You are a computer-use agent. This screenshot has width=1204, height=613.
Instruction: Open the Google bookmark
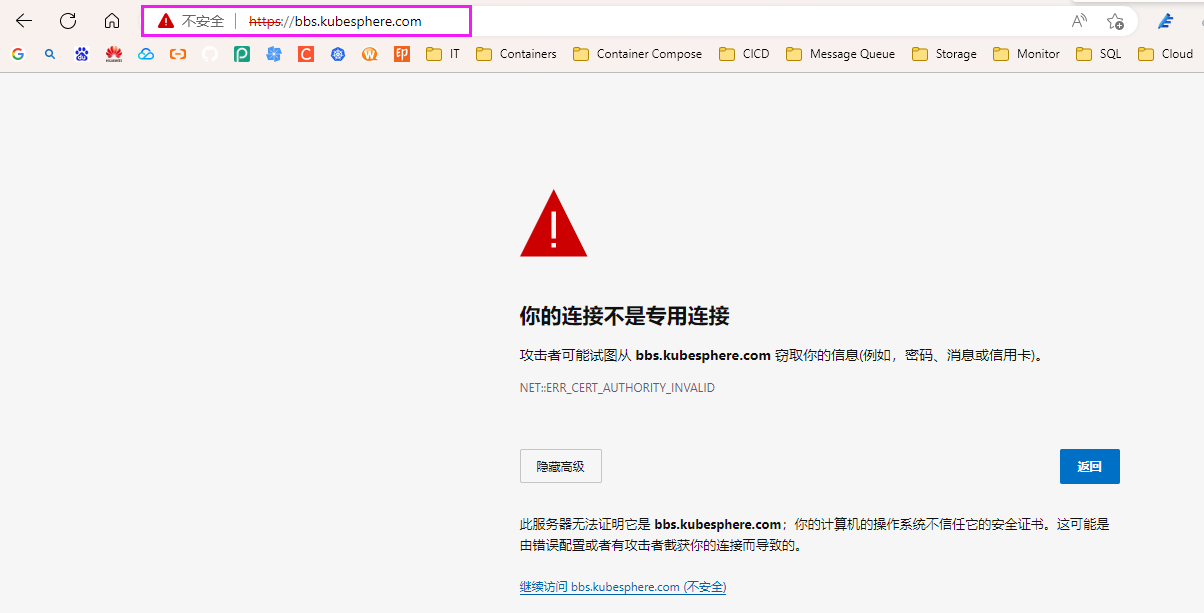tap(18, 54)
